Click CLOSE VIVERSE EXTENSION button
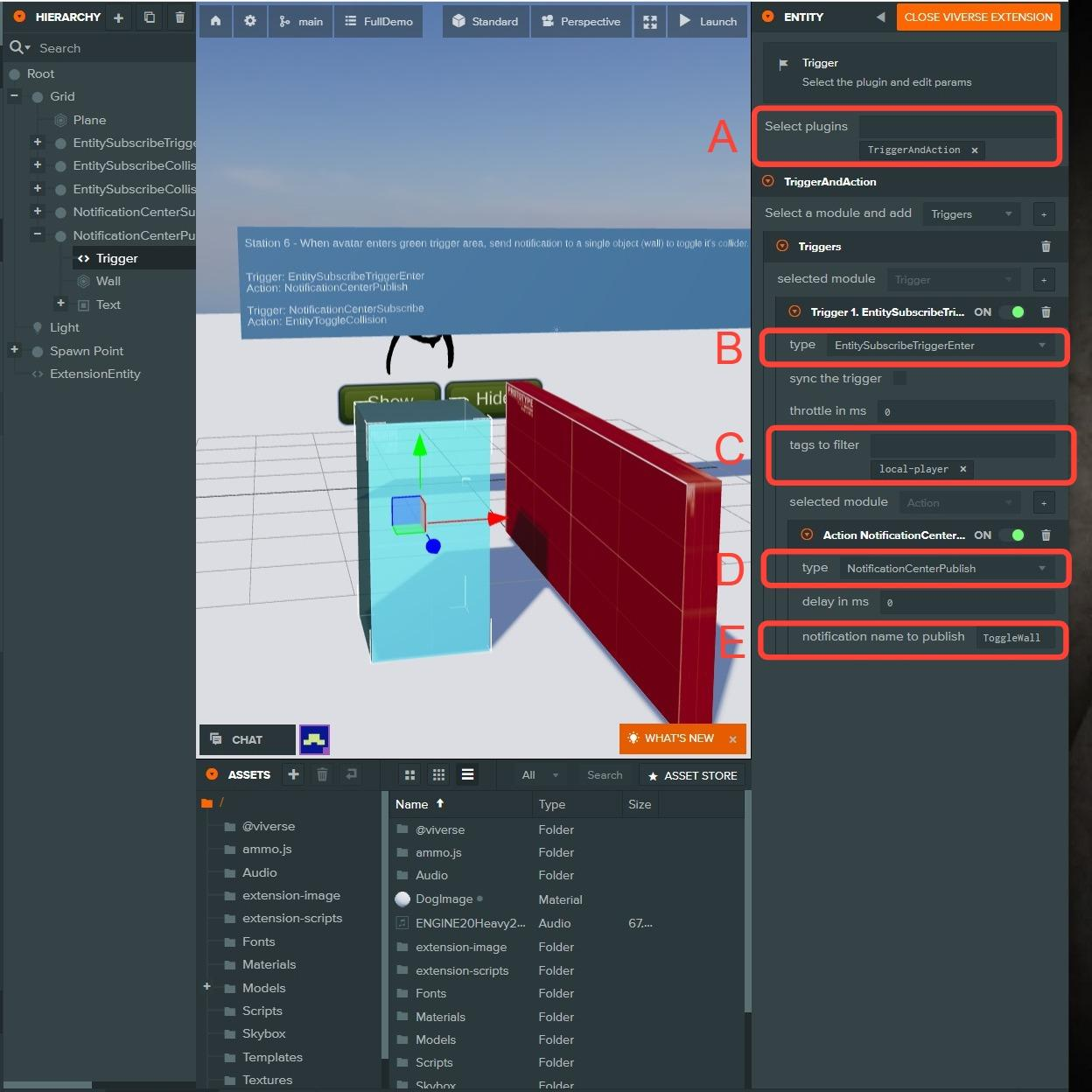The image size is (1092, 1092). (978, 17)
